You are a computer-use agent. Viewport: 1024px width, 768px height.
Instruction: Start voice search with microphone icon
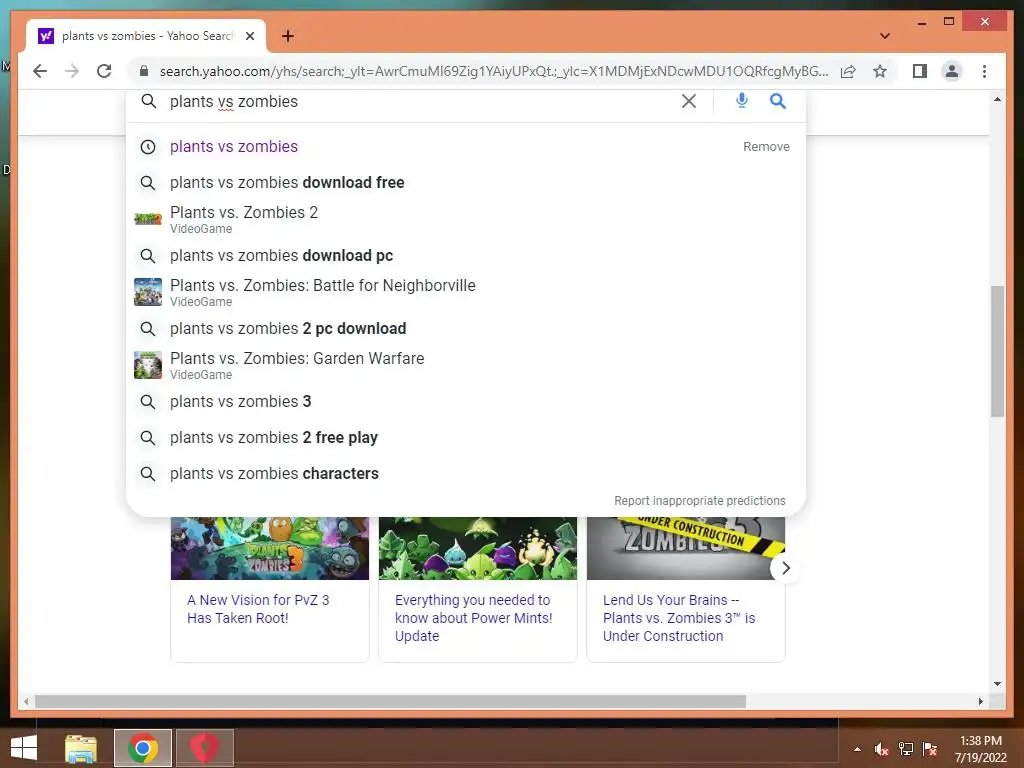(741, 101)
